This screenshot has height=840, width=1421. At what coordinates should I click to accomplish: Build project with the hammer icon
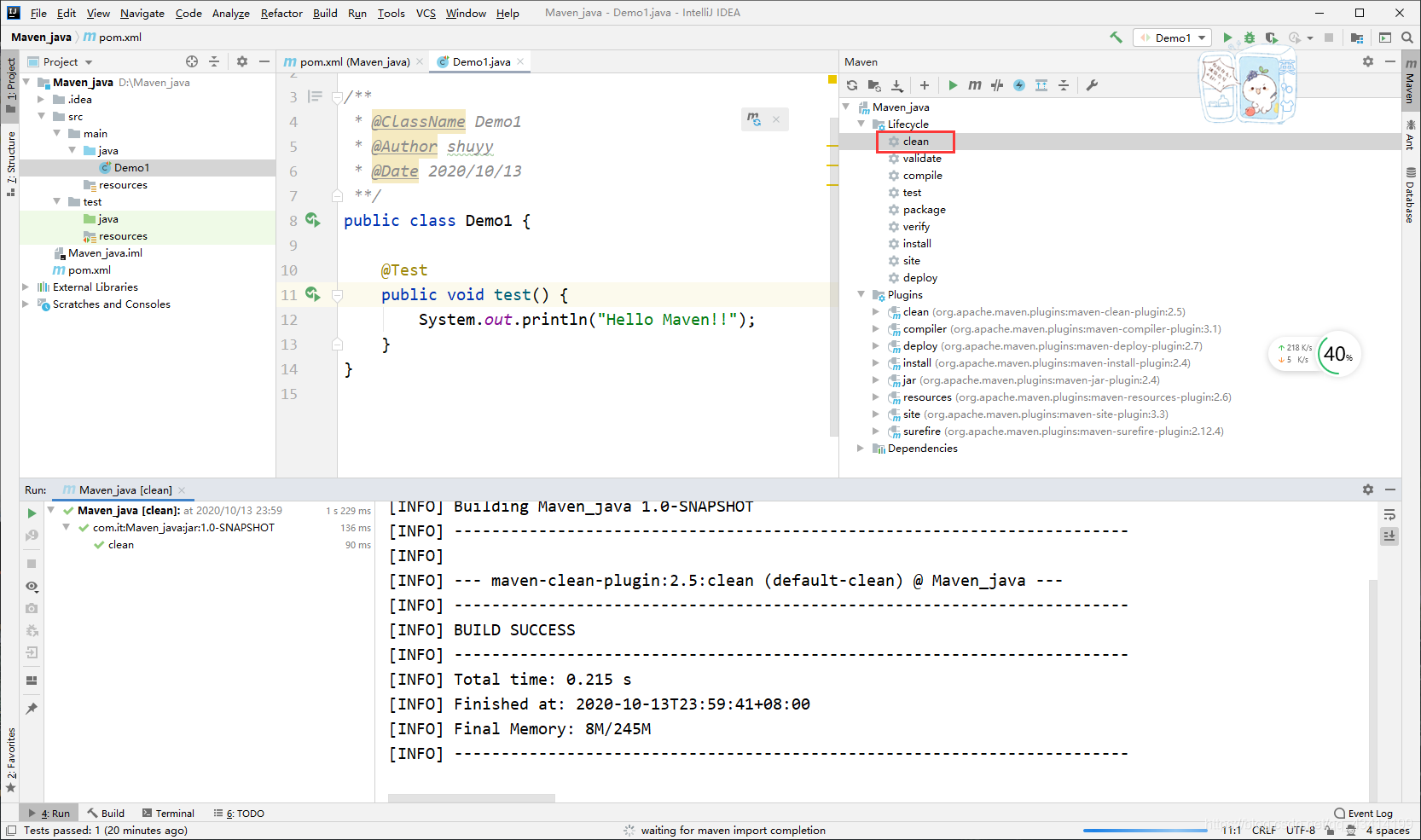[x=1116, y=38]
